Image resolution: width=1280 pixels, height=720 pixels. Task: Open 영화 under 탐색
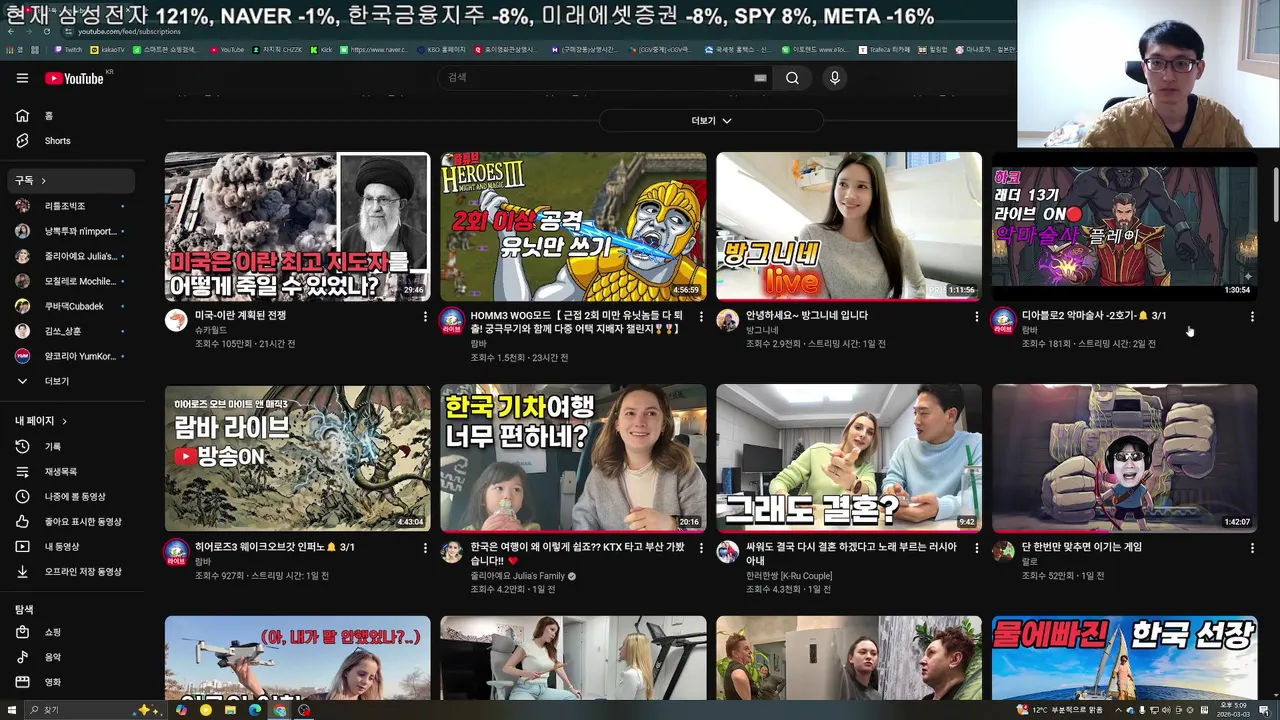click(70, 682)
